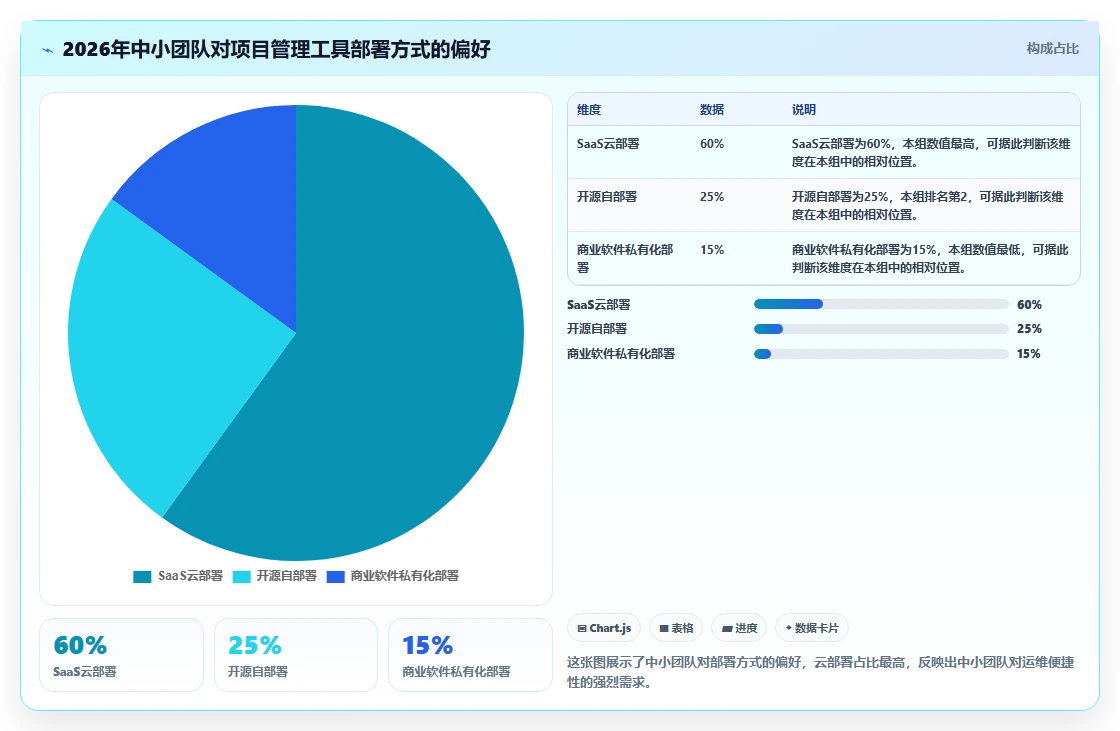Click the 25% label beside 开源自部署 bar

1029,329
